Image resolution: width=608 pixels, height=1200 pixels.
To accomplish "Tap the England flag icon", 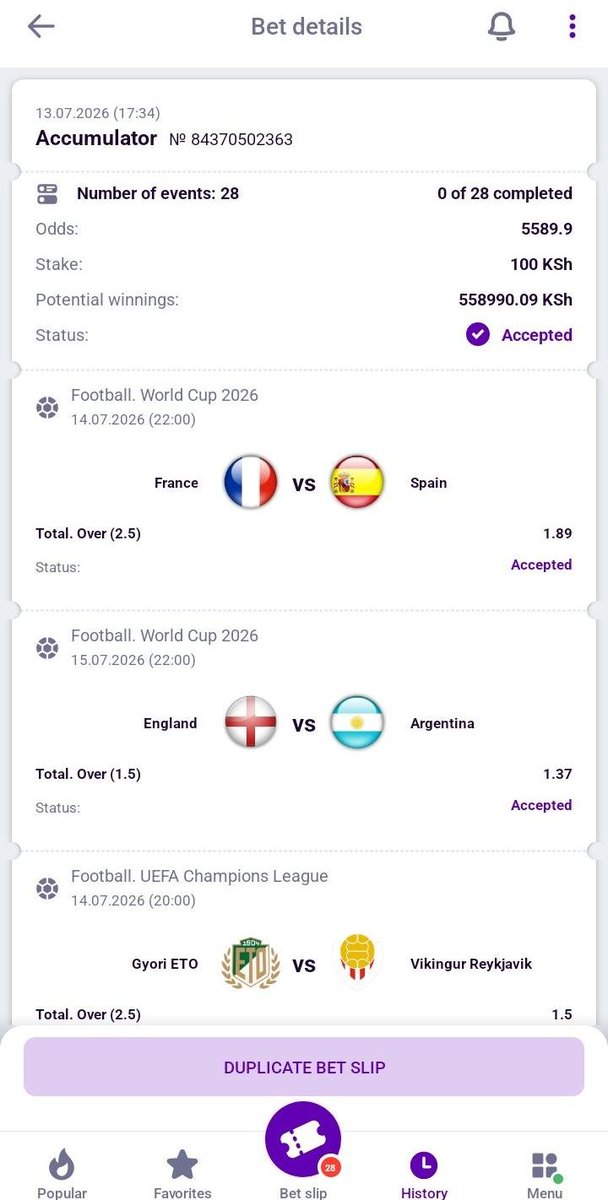I will [250, 722].
